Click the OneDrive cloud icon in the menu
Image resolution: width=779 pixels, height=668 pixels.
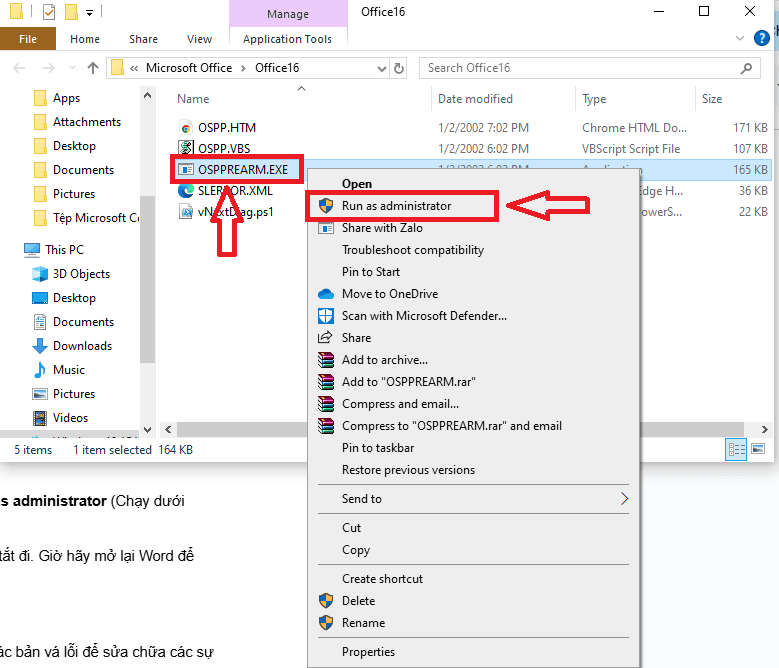(326, 294)
